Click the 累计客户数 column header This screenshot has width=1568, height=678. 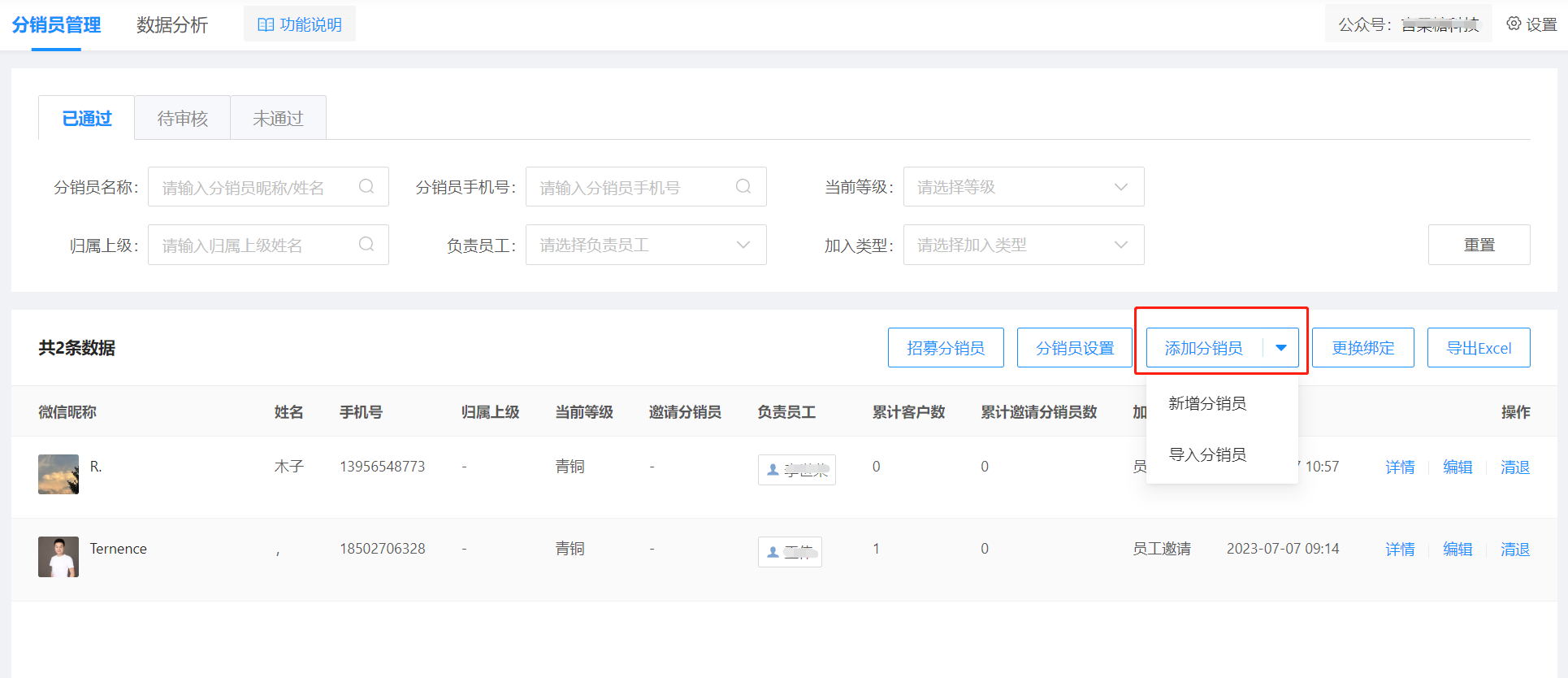coord(908,412)
